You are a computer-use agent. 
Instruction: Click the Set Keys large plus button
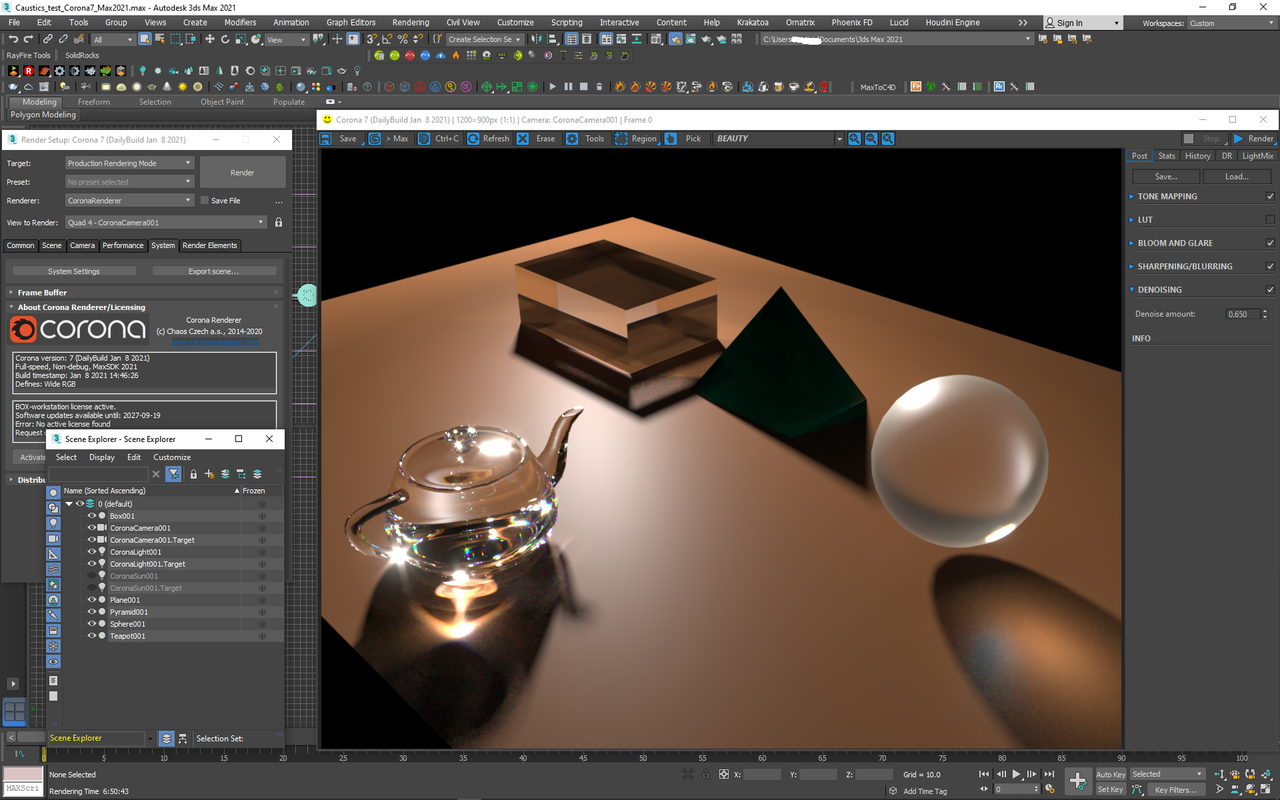tap(1077, 781)
